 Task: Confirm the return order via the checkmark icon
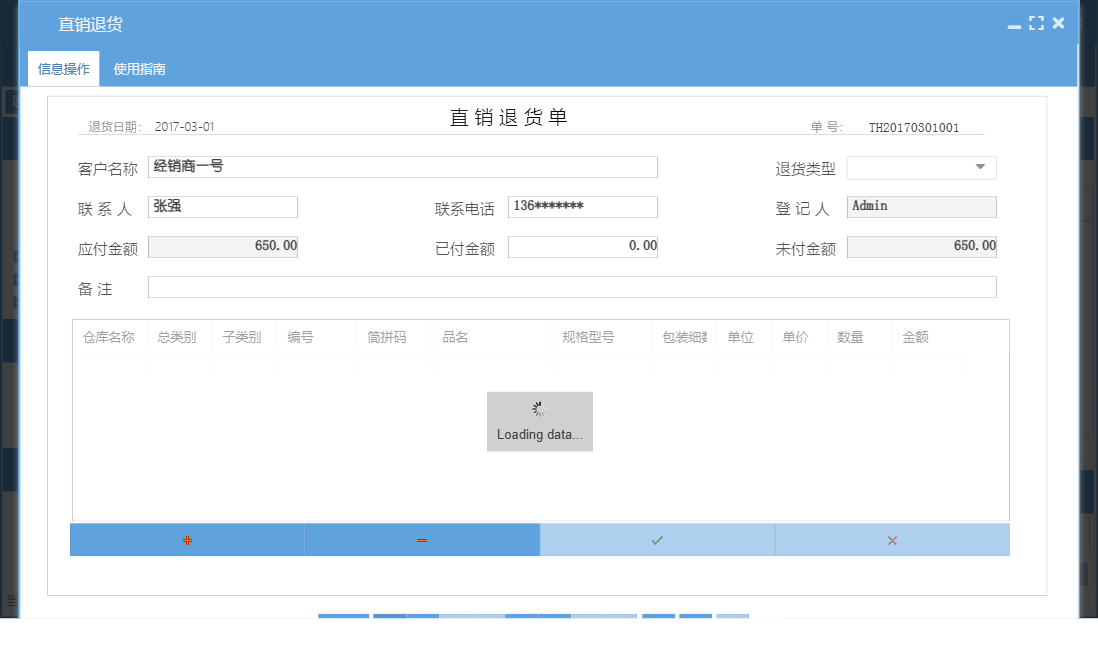point(657,540)
